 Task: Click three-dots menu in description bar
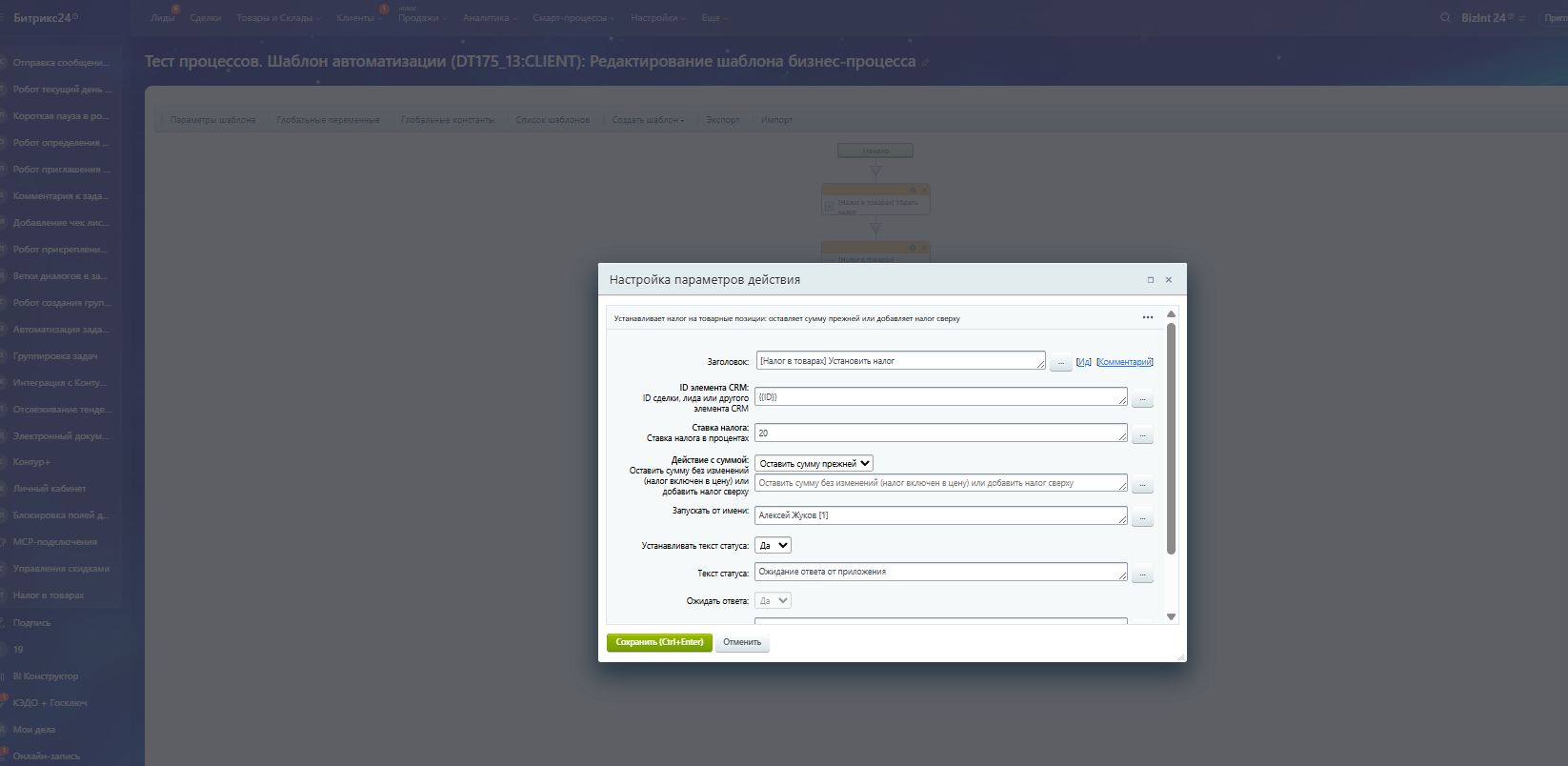click(x=1148, y=318)
